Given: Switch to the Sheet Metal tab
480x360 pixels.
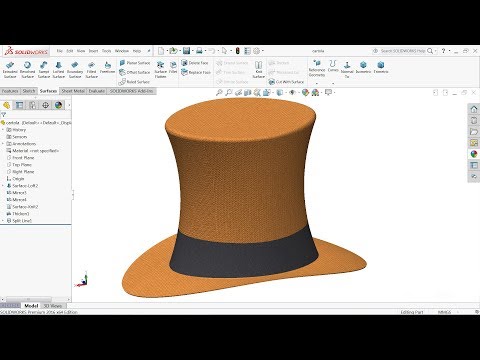Looking at the screenshot, I should click(x=73, y=91).
